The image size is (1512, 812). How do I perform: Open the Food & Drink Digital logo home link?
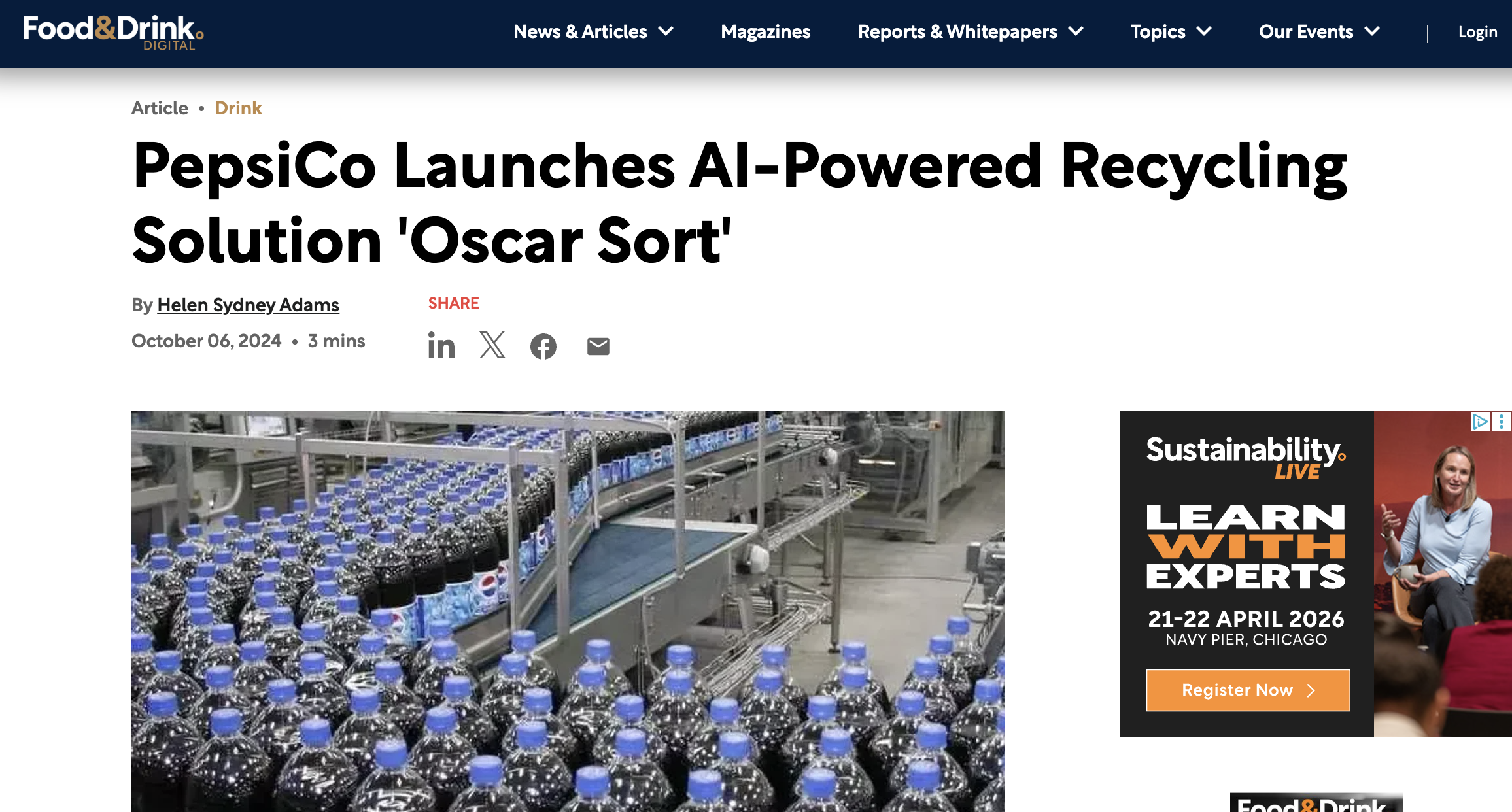pyautogui.click(x=113, y=33)
